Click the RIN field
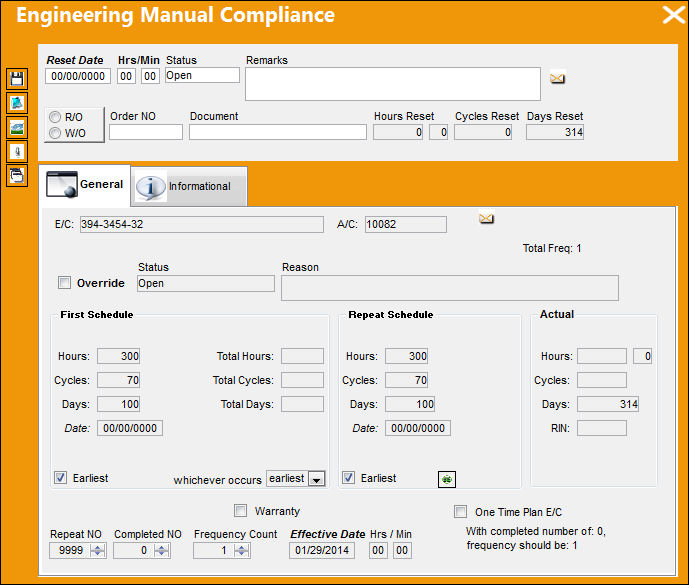The width and height of the screenshot is (689, 585). 602,428
